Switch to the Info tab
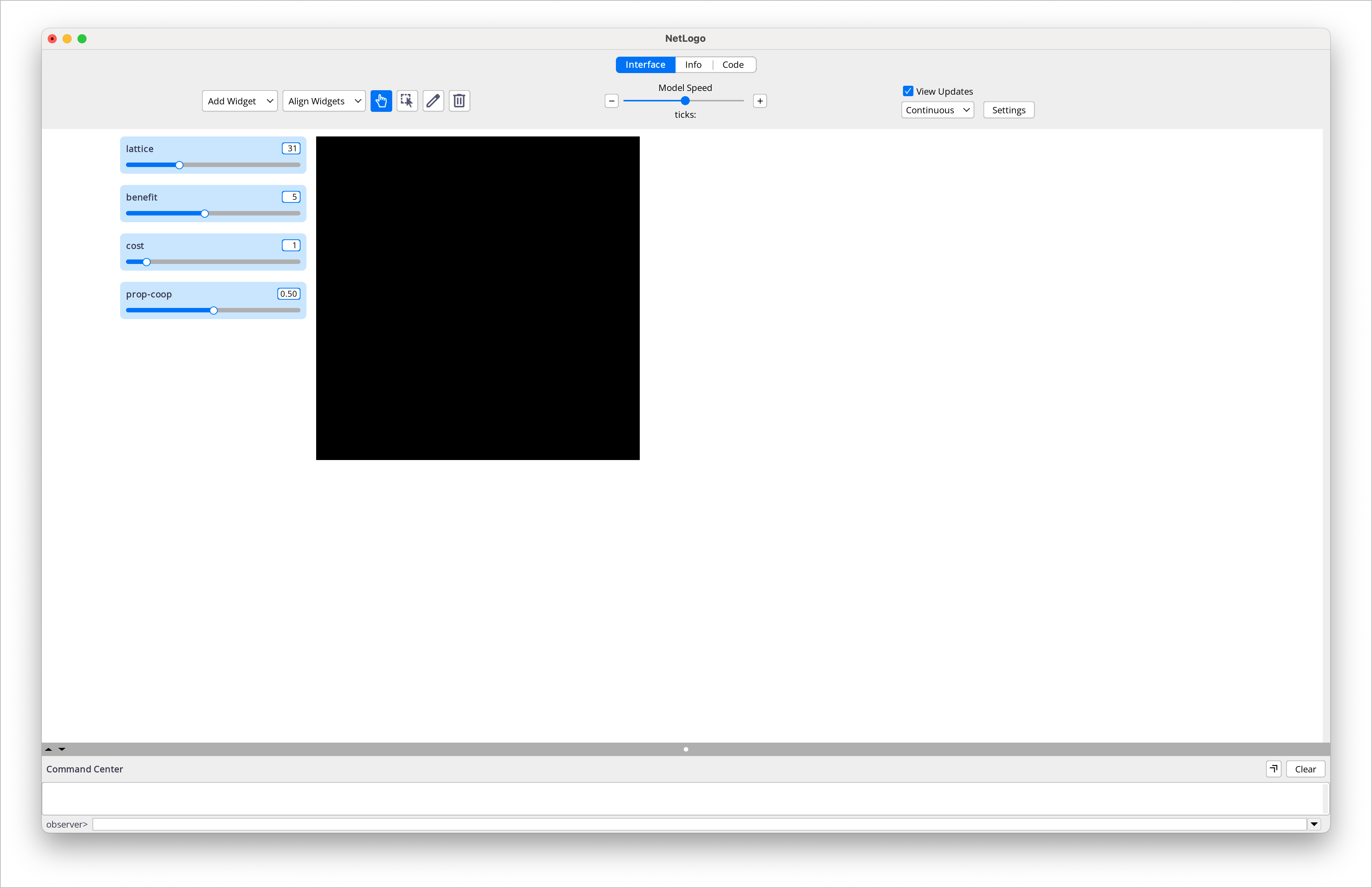Screen dimensions: 1372x888 pos(693,64)
